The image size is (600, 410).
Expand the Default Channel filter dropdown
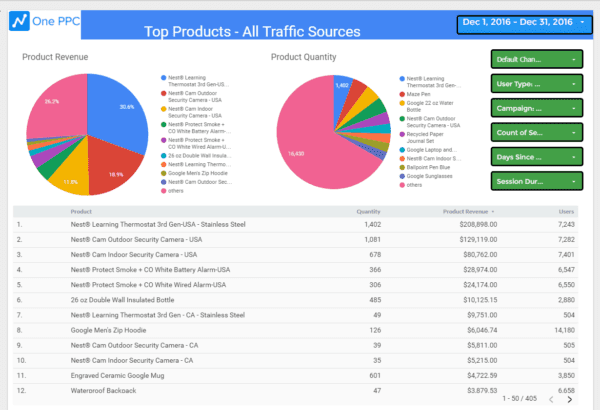click(536, 60)
